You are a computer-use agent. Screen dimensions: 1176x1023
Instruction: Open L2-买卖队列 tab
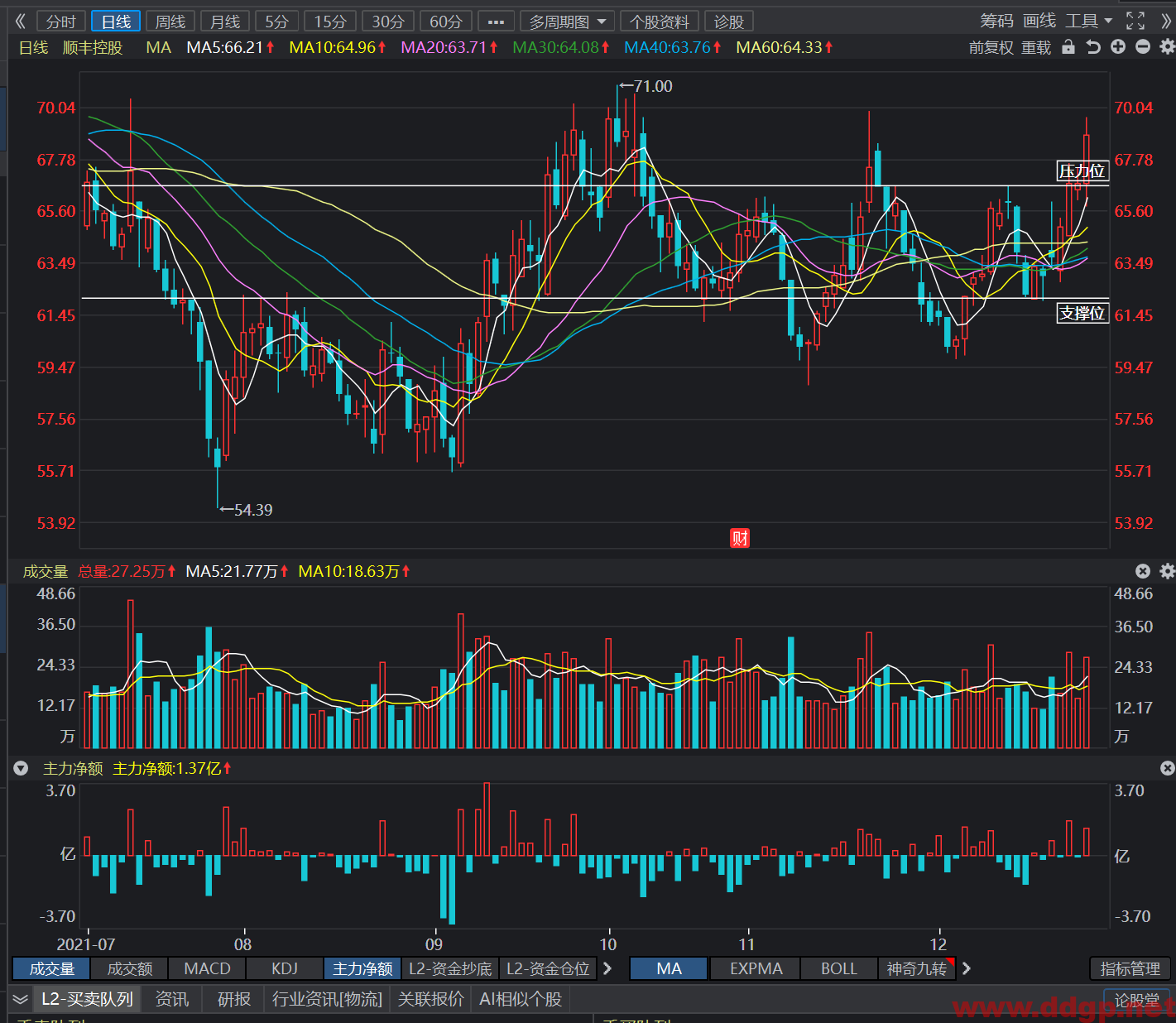87,999
